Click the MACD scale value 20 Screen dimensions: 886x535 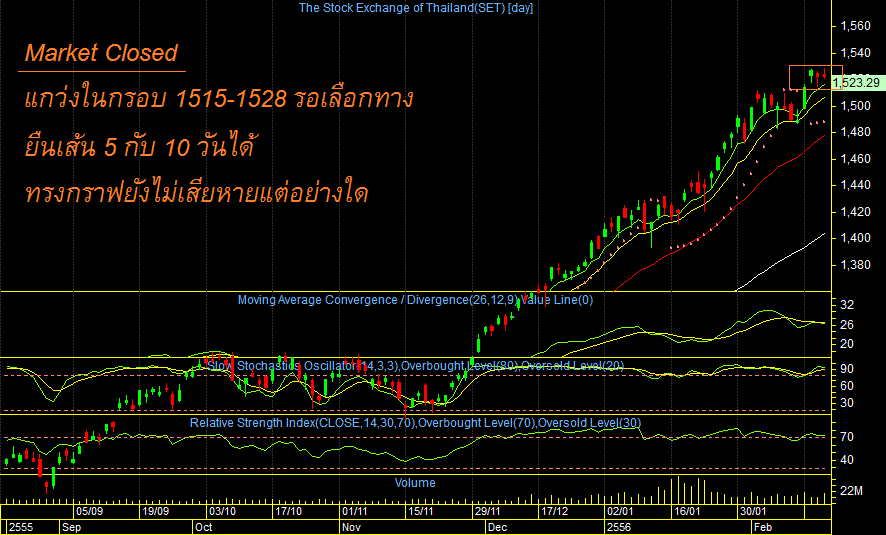coord(847,344)
